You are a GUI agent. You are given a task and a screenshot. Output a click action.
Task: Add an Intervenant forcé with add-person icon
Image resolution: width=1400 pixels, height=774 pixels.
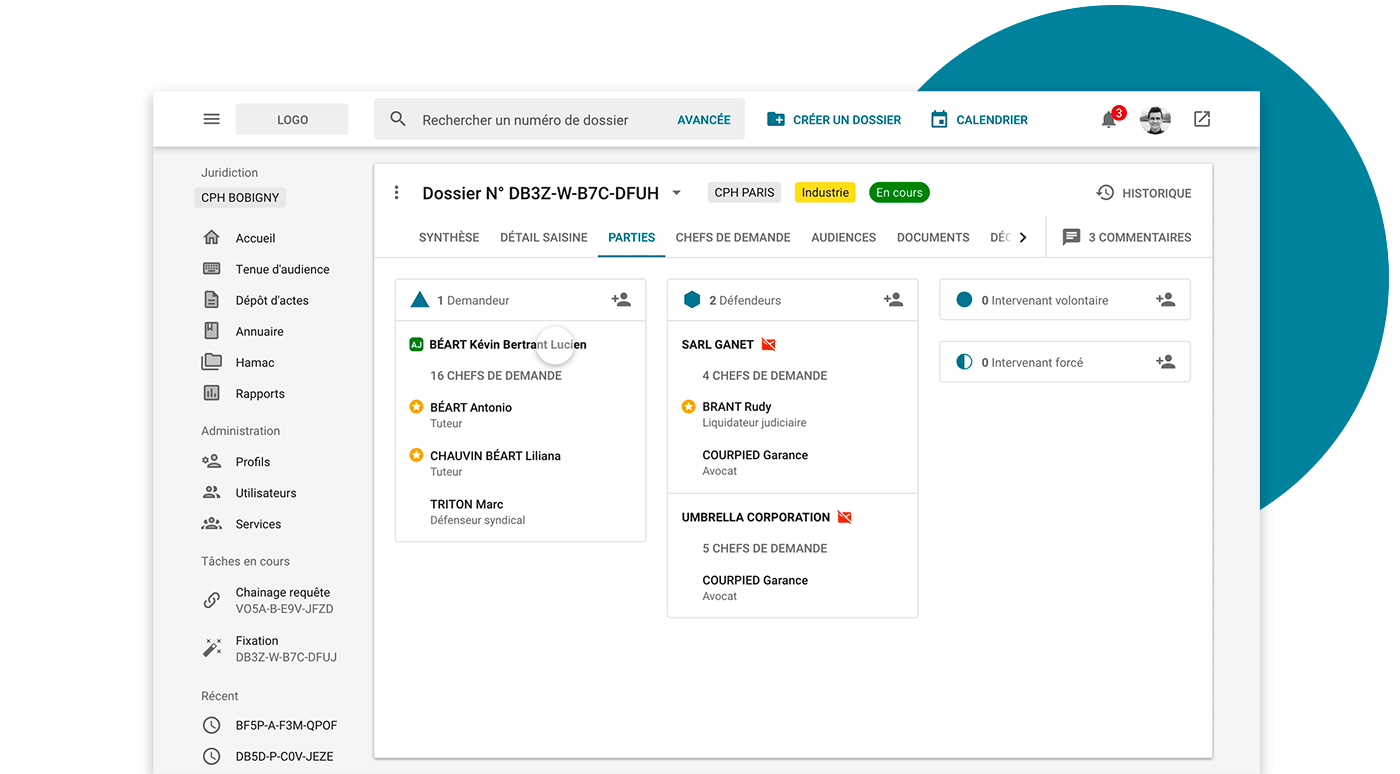(x=1165, y=362)
